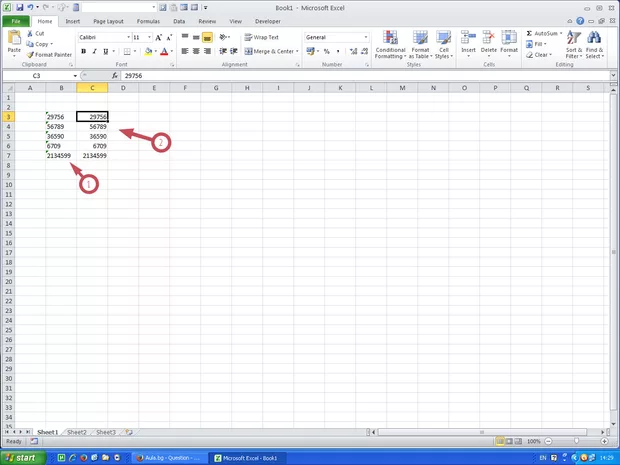Switch to the Page Layout tab
Screen dimensions: 620x465
coord(108,21)
